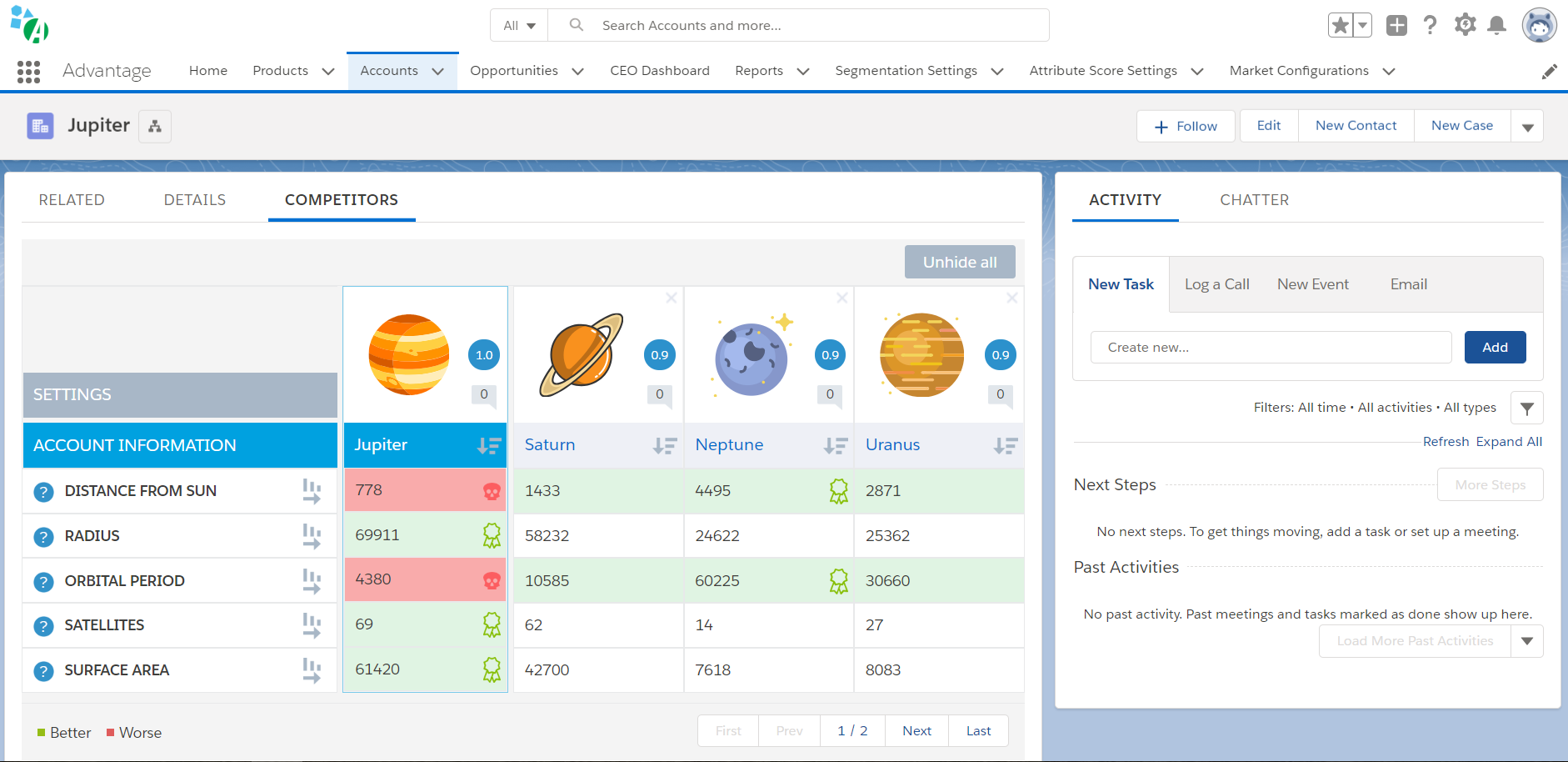The height and width of the screenshot is (762, 1568).
Task: Click the Refresh activity link
Action: coord(1446,442)
